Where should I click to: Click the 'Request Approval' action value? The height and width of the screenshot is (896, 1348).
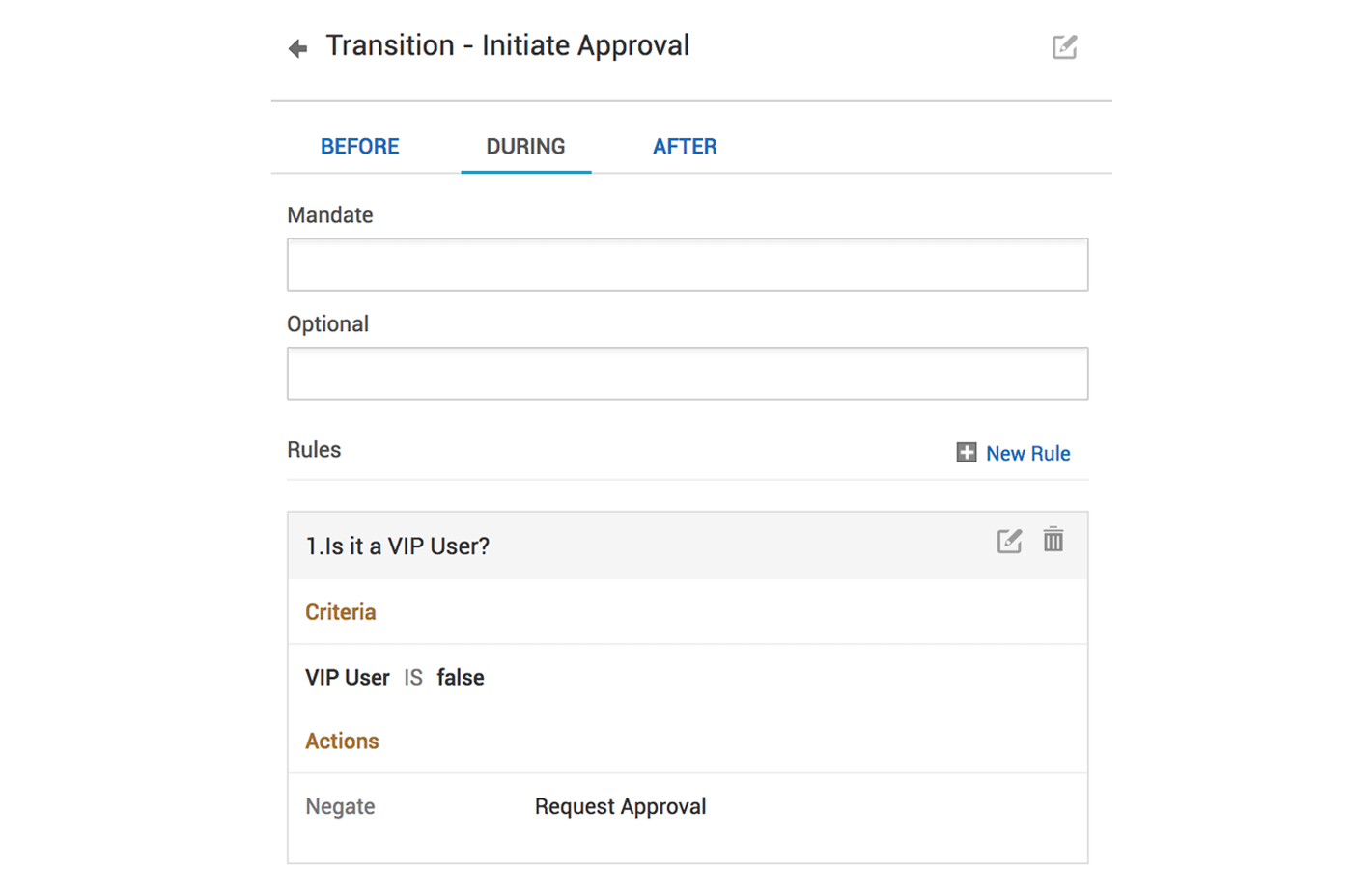click(620, 807)
